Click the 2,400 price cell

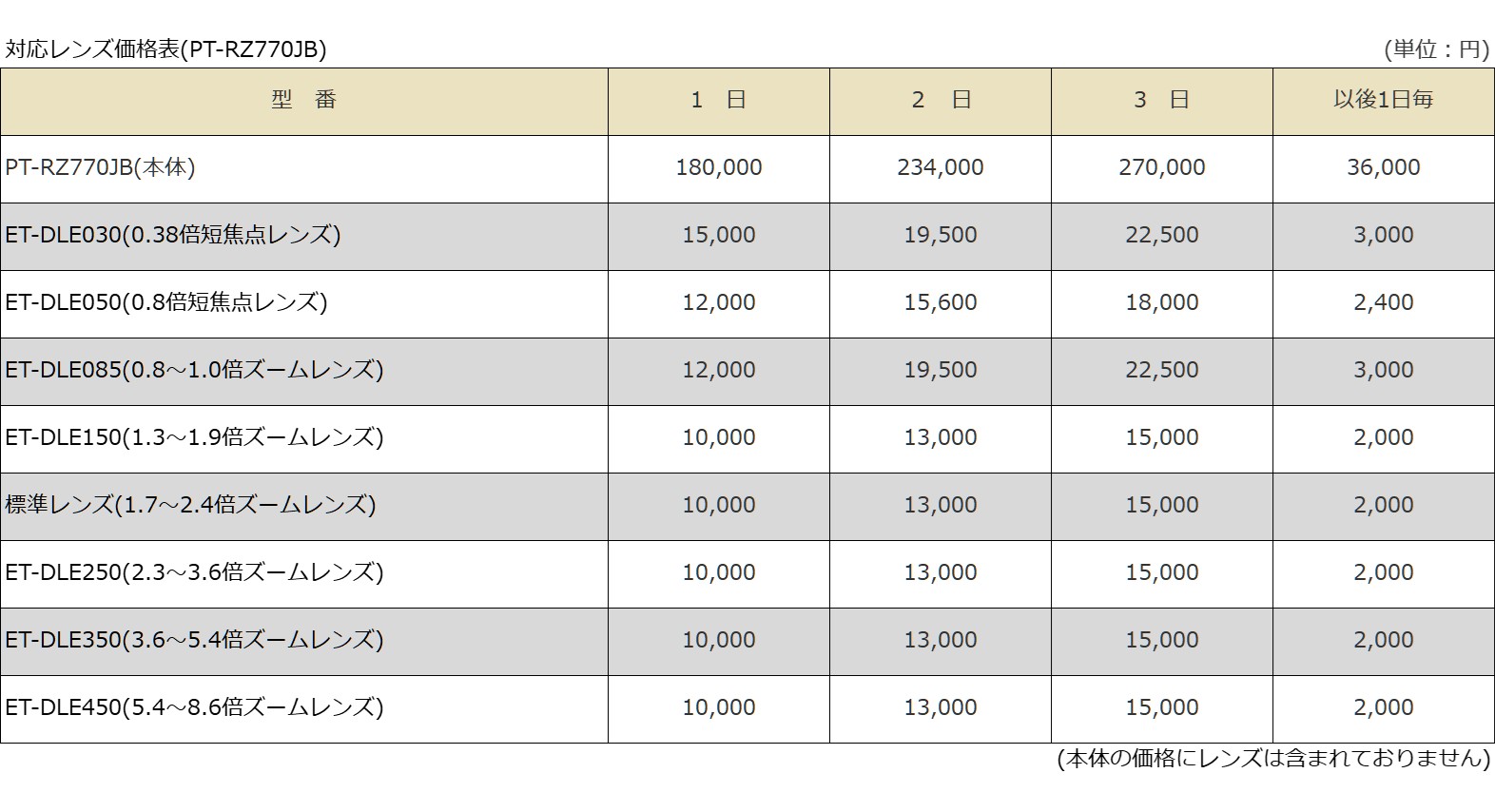(x=1384, y=303)
